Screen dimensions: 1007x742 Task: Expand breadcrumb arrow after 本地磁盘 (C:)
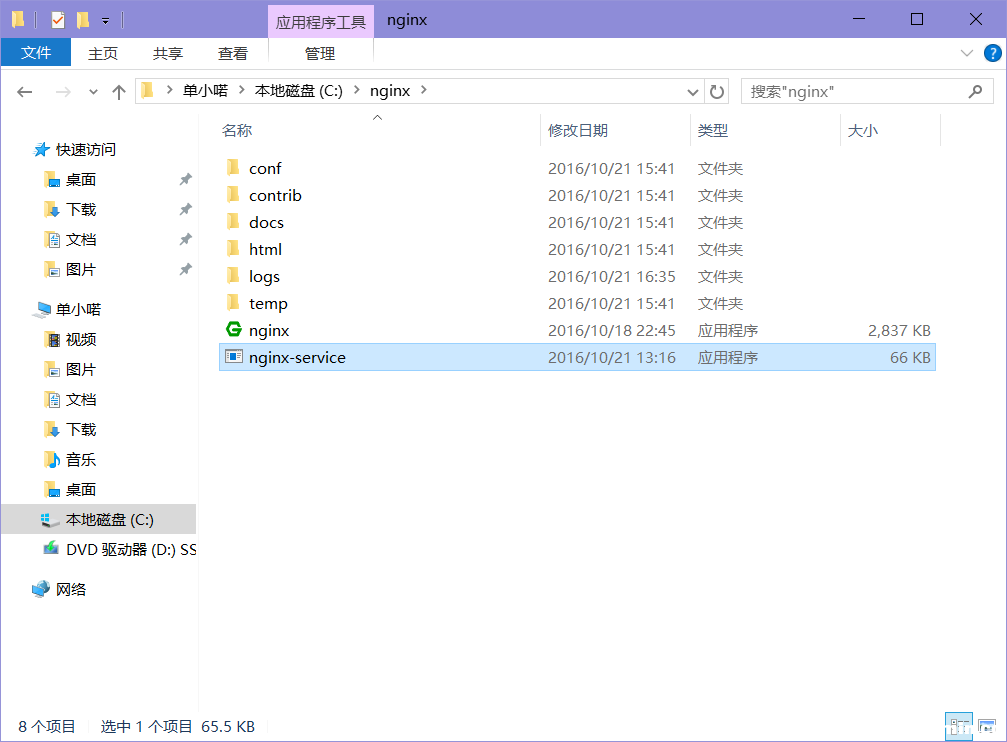[356, 90]
